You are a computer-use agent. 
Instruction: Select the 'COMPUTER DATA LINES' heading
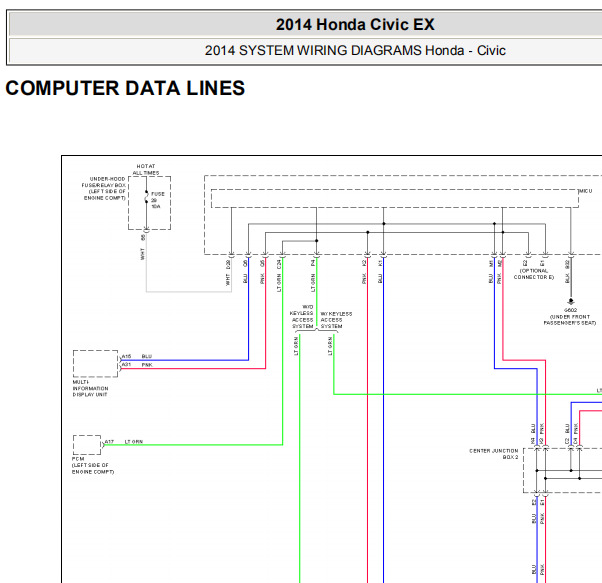(x=125, y=88)
